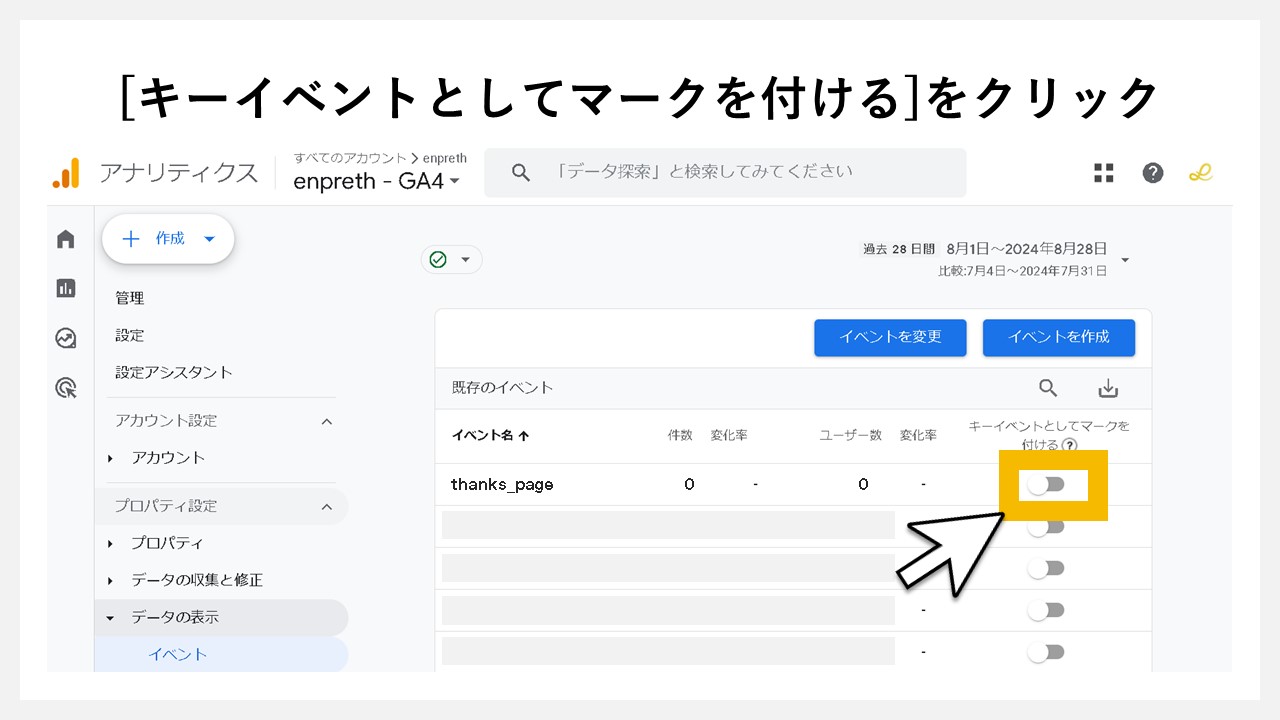
Task: Open the Google apps grid icon
Action: (x=1103, y=172)
